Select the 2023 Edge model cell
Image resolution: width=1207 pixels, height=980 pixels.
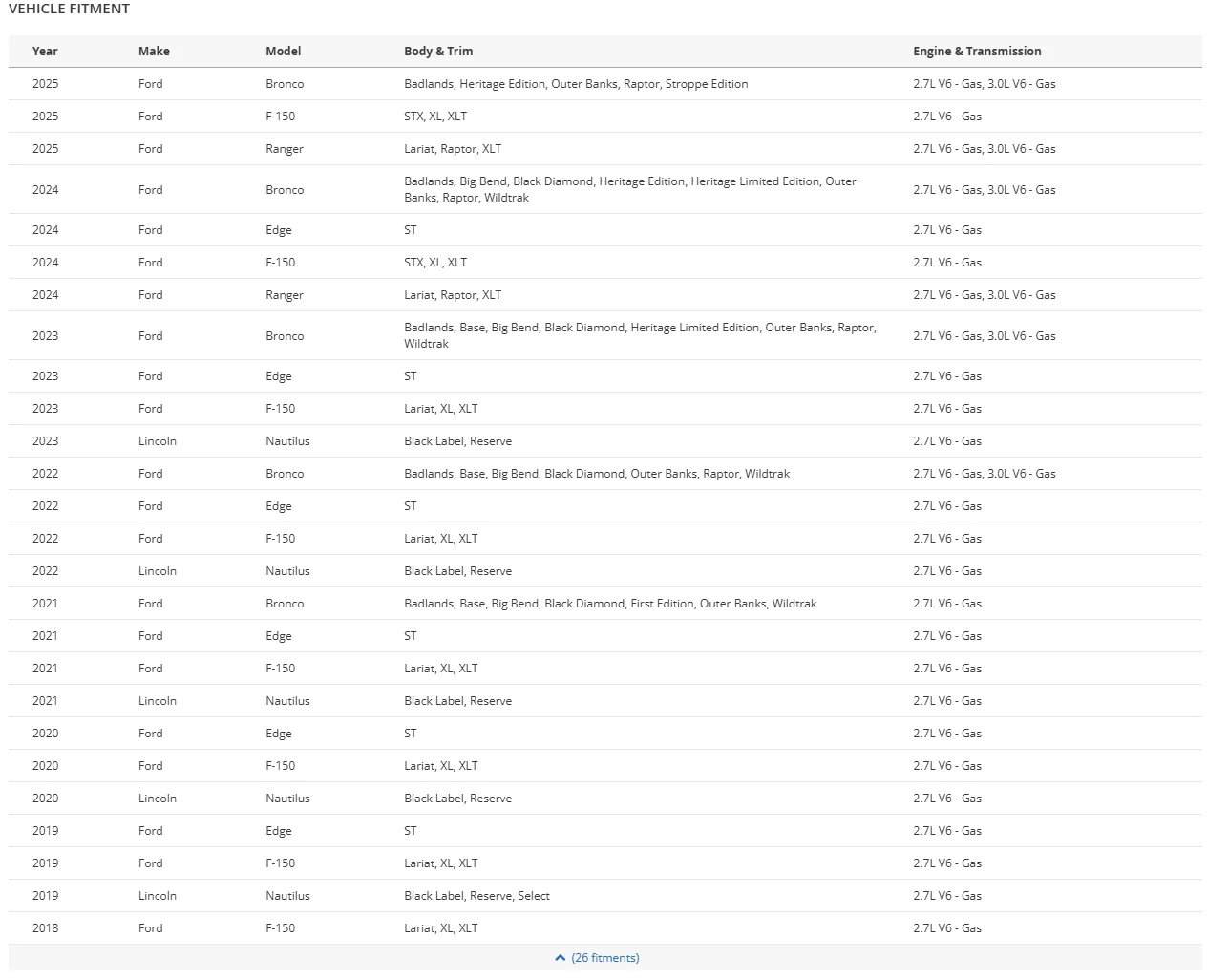click(279, 376)
